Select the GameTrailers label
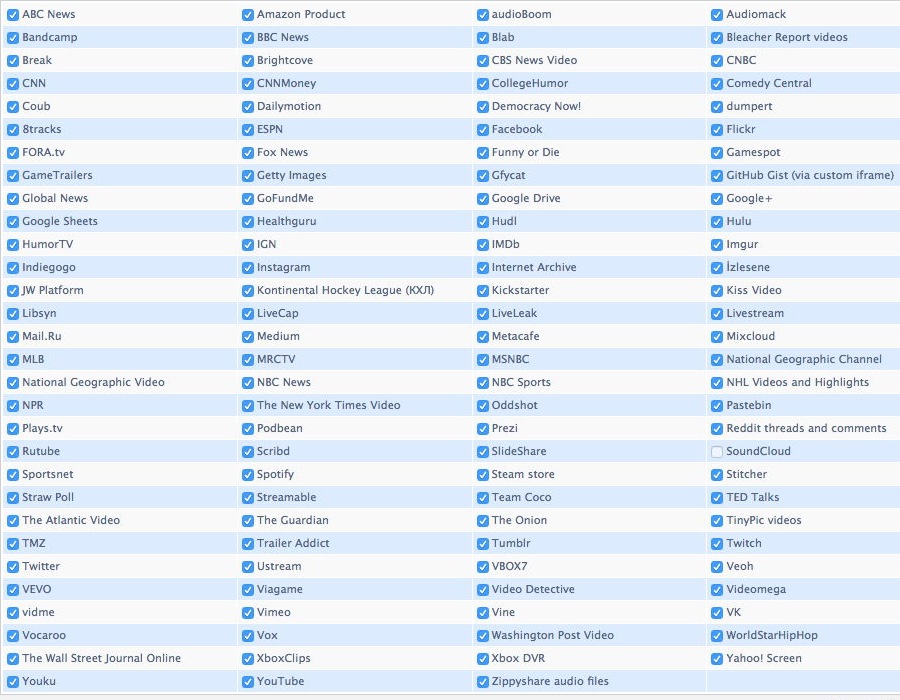900x700 pixels. 57,175
